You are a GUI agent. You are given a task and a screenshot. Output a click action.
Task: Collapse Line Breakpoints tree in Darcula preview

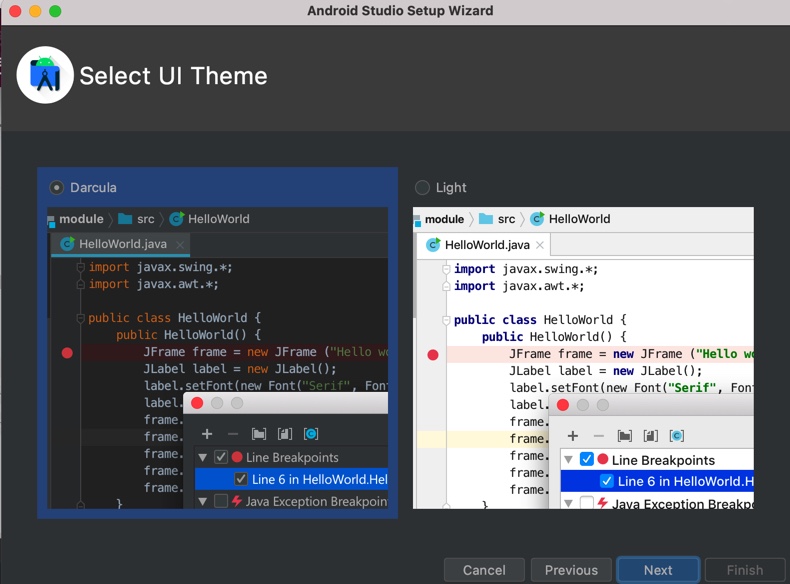(203, 458)
